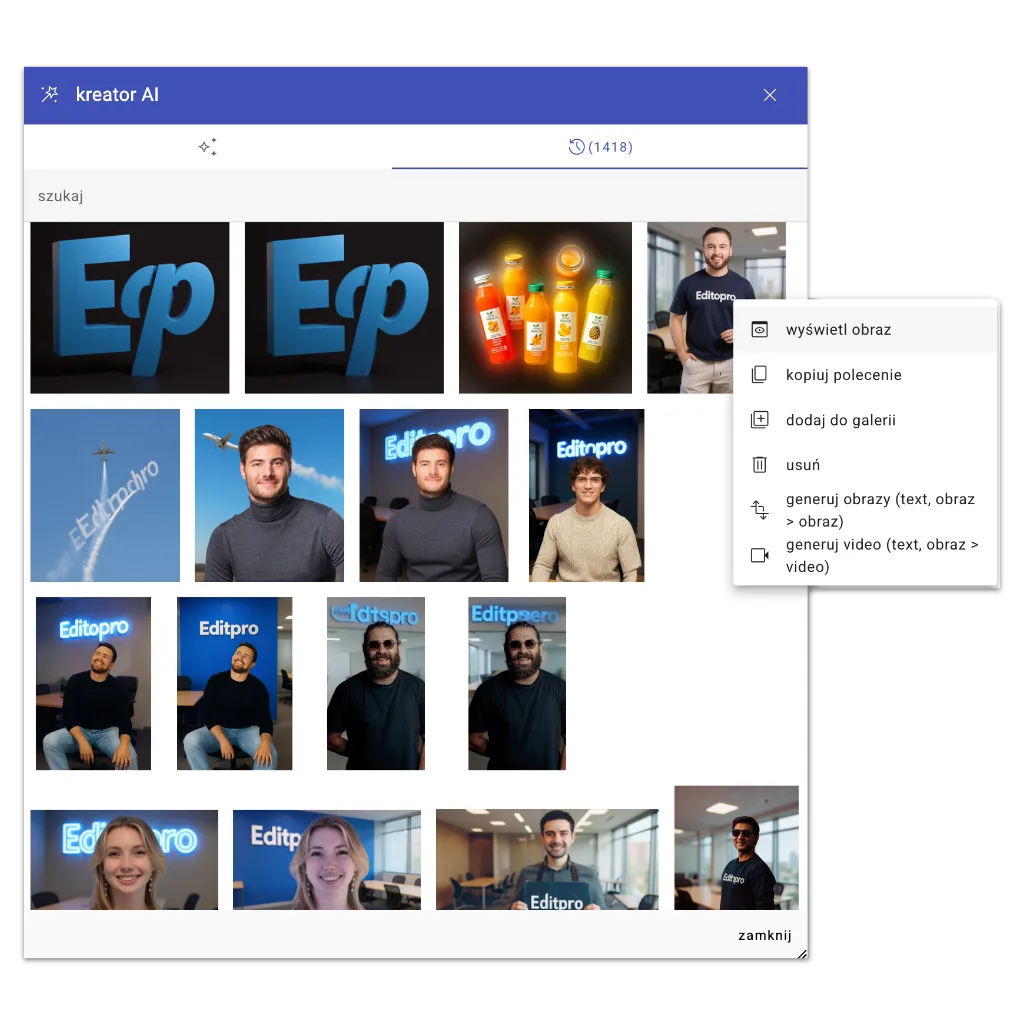Select 'wyświetl obraz' from context menu
Viewport: 1024px width, 1024px height.
click(838, 330)
